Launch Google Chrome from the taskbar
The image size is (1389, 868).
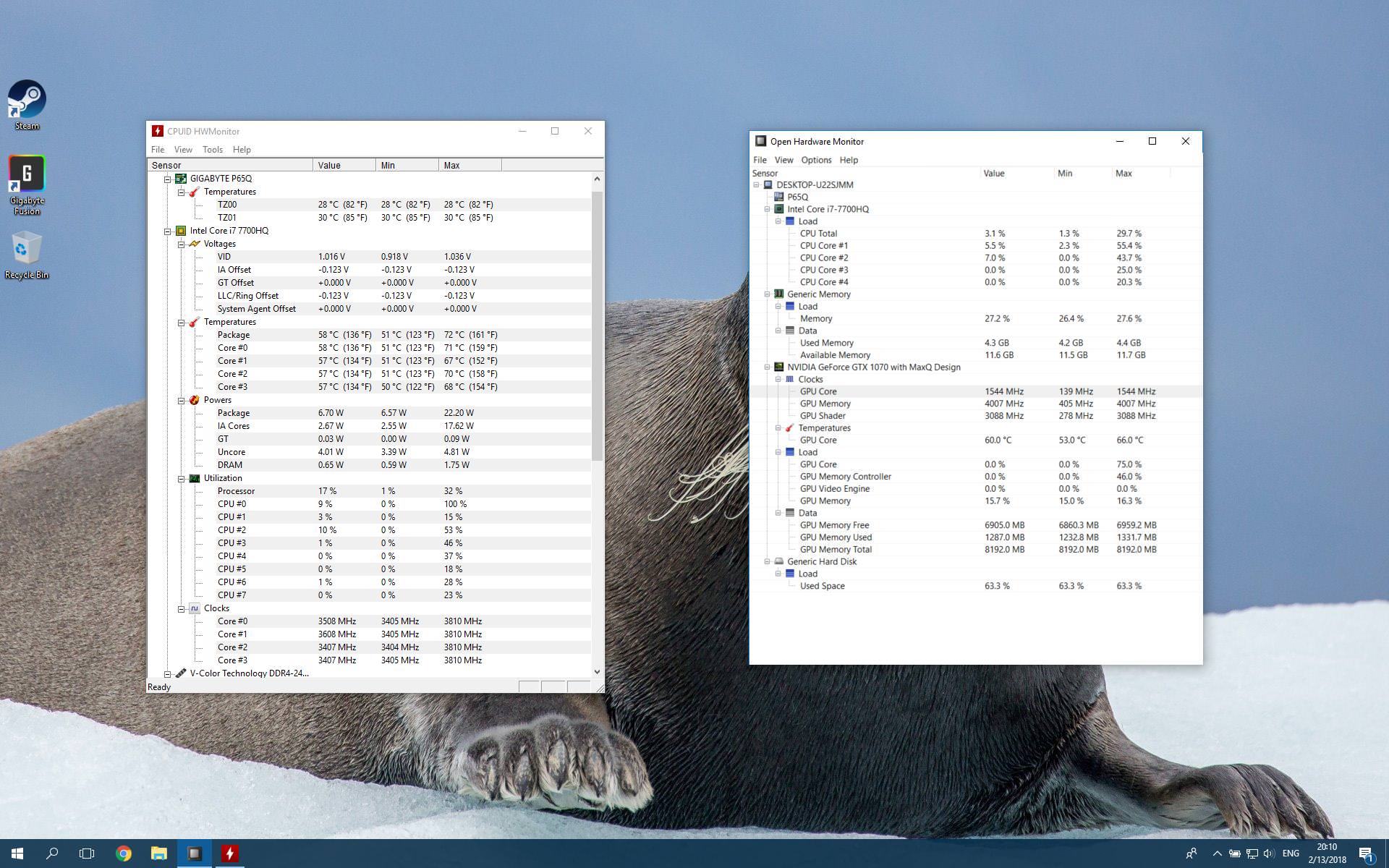124,854
